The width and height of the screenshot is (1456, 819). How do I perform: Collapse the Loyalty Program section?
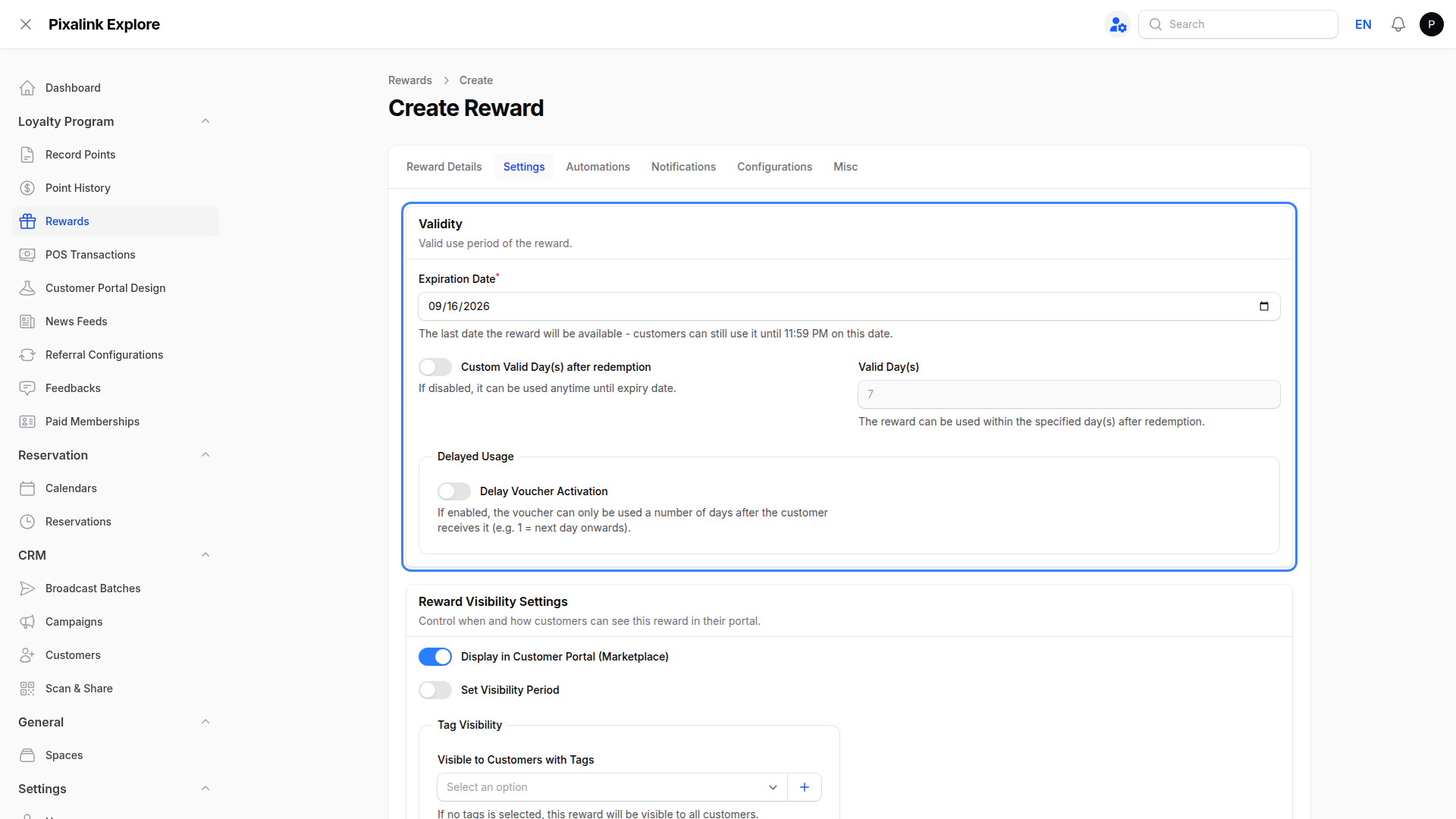tap(206, 121)
